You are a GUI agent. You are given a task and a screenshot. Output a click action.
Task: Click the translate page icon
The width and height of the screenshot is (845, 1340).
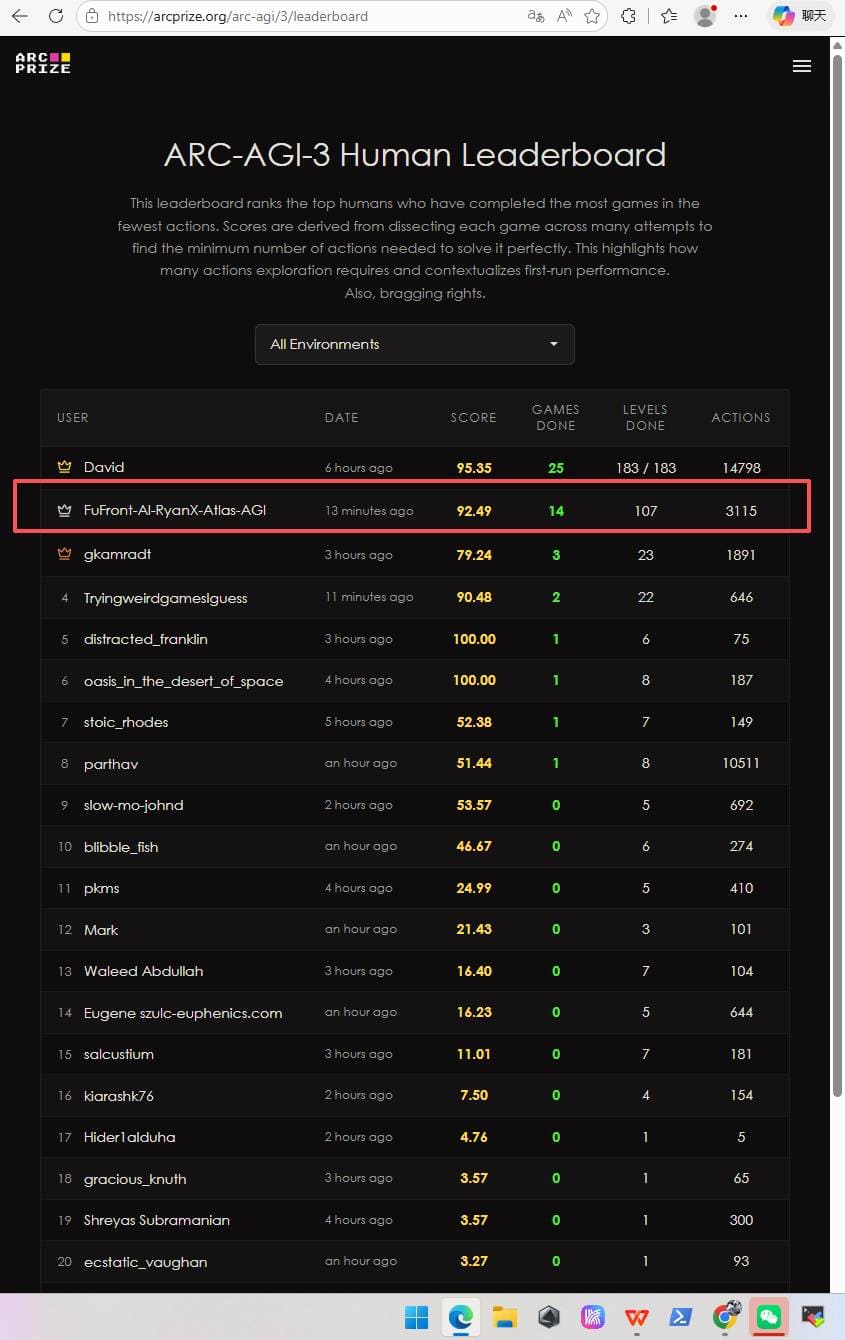pyautogui.click(x=536, y=16)
